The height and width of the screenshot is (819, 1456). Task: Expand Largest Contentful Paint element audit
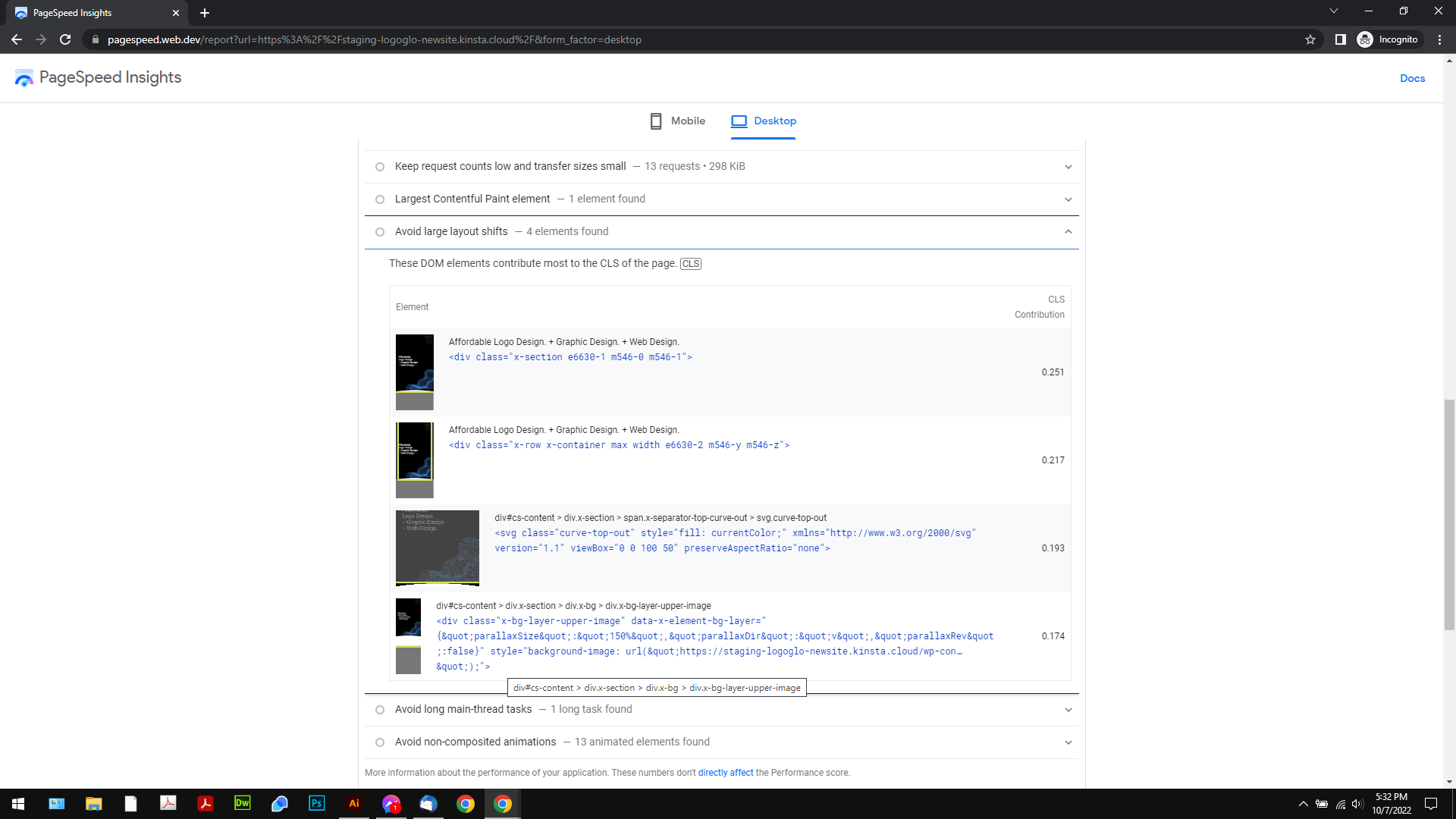(1068, 199)
